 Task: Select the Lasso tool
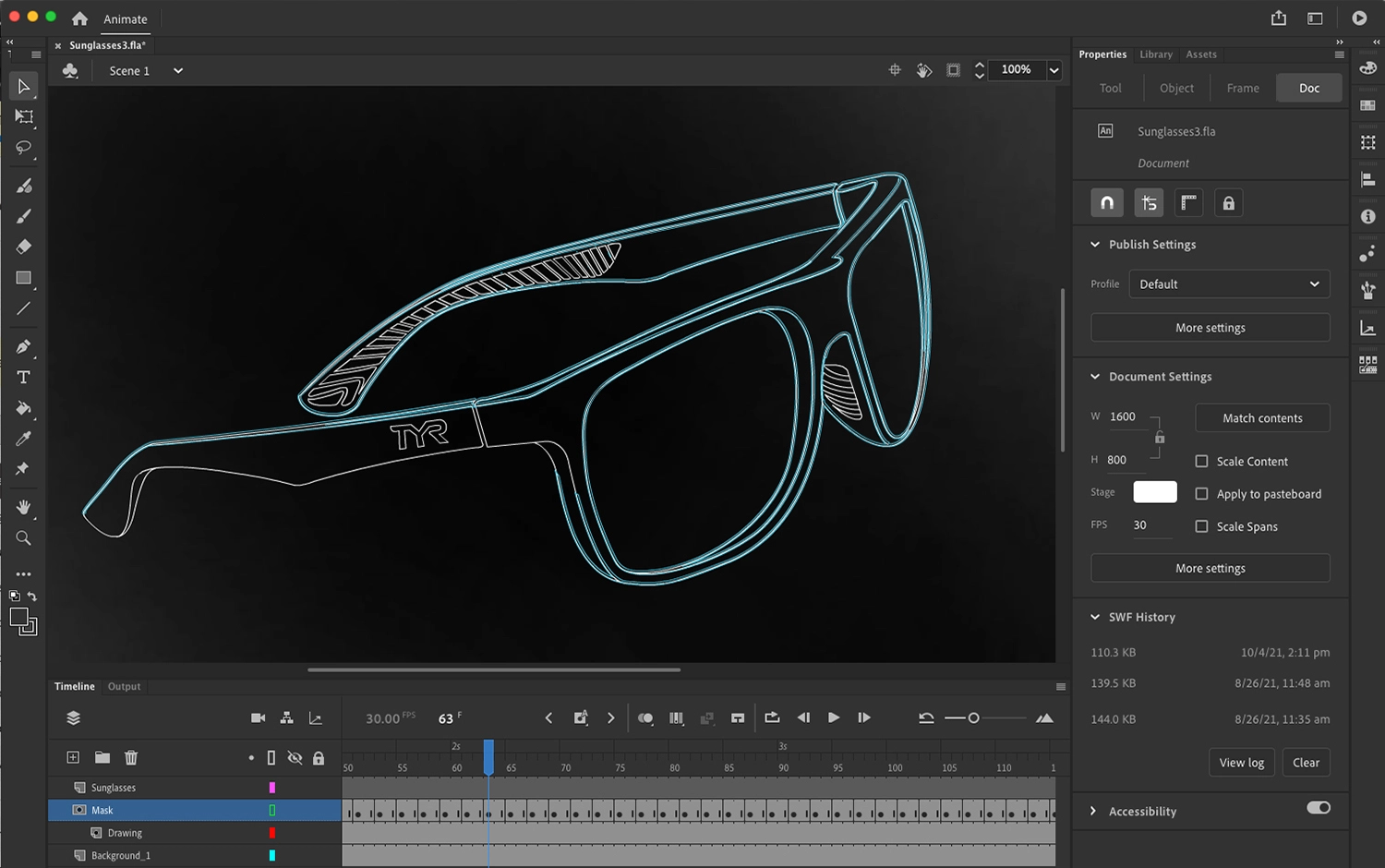[24, 148]
